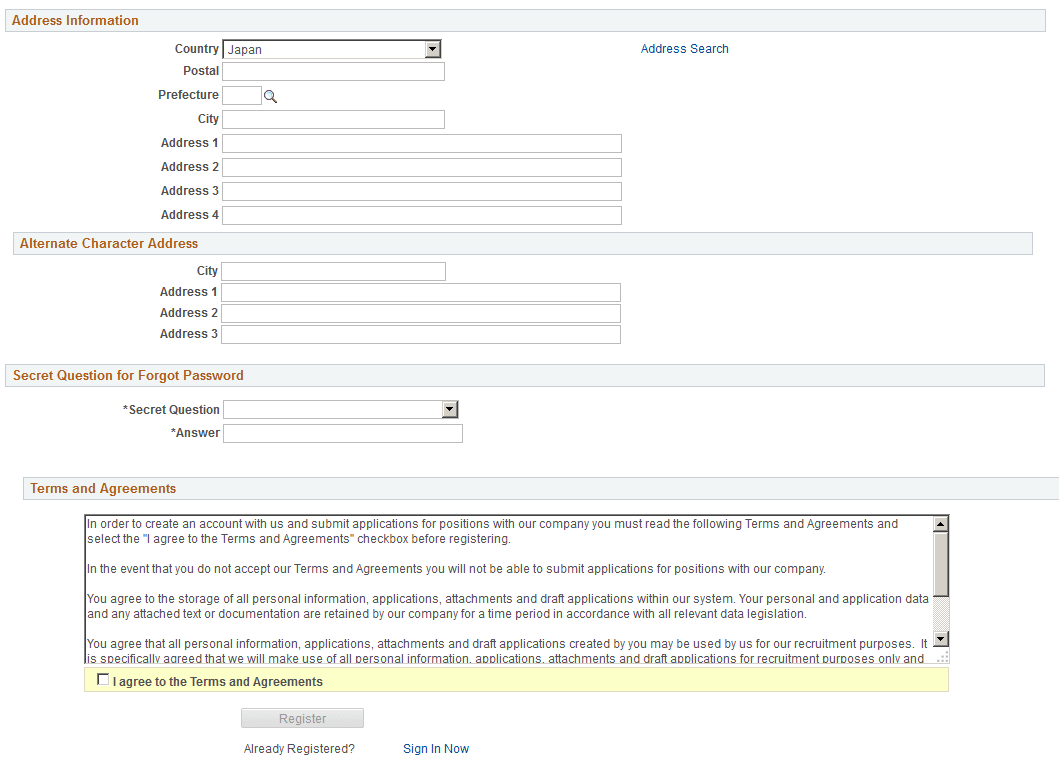Open the Country selection dropdown

coord(330,48)
